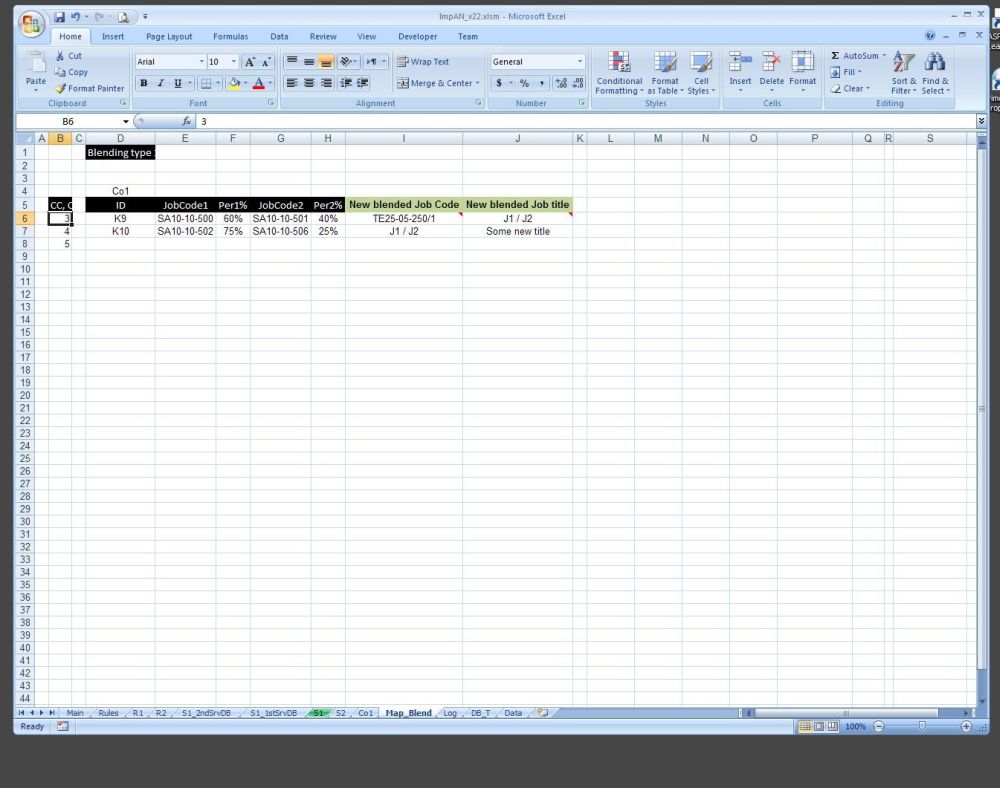This screenshot has width=1000, height=788.
Task: Click the Delete cells icon
Action: 771,63
